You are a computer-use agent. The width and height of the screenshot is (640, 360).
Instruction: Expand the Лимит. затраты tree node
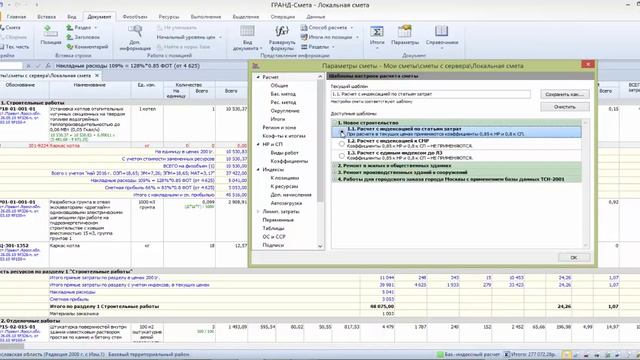[258, 211]
